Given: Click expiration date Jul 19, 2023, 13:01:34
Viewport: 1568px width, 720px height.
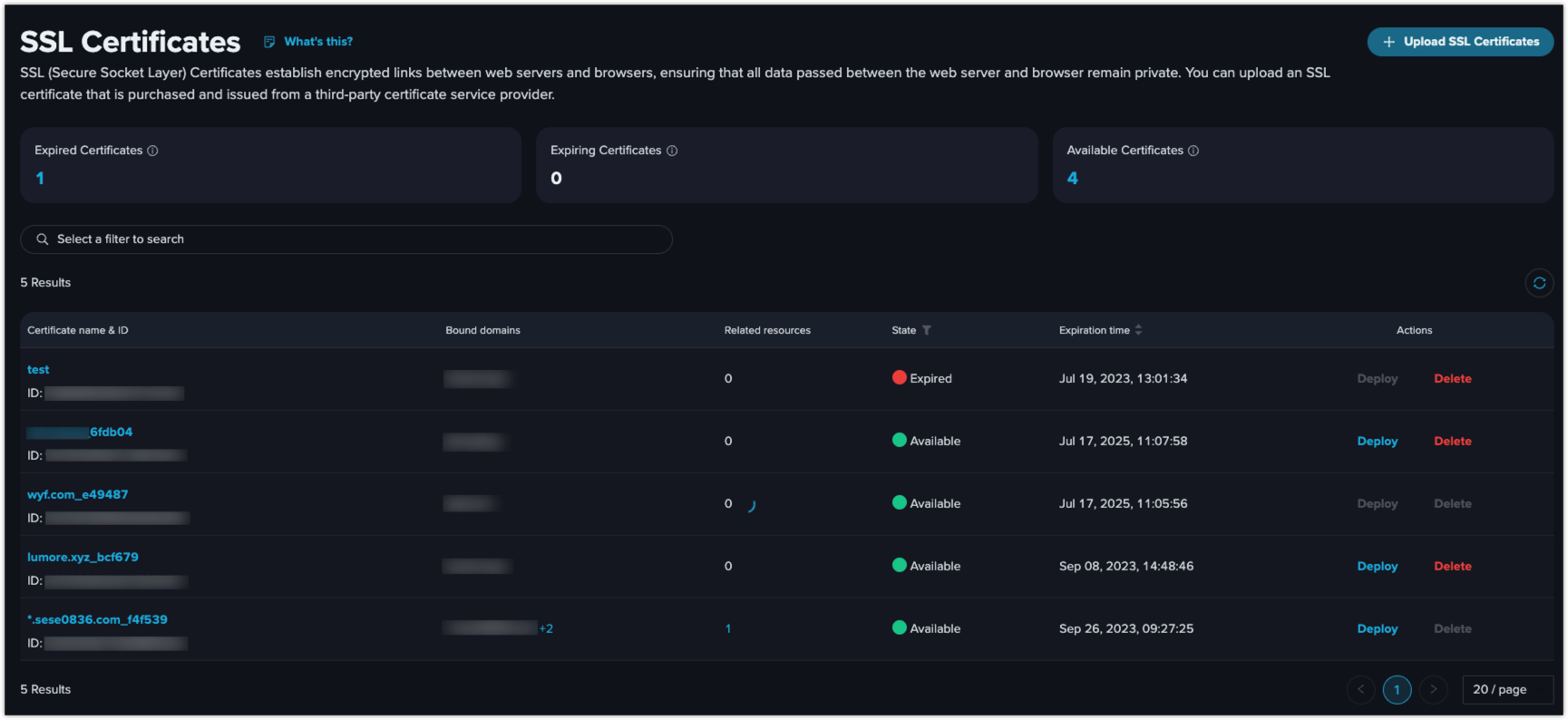Looking at the screenshot, I should point(1123,378).
